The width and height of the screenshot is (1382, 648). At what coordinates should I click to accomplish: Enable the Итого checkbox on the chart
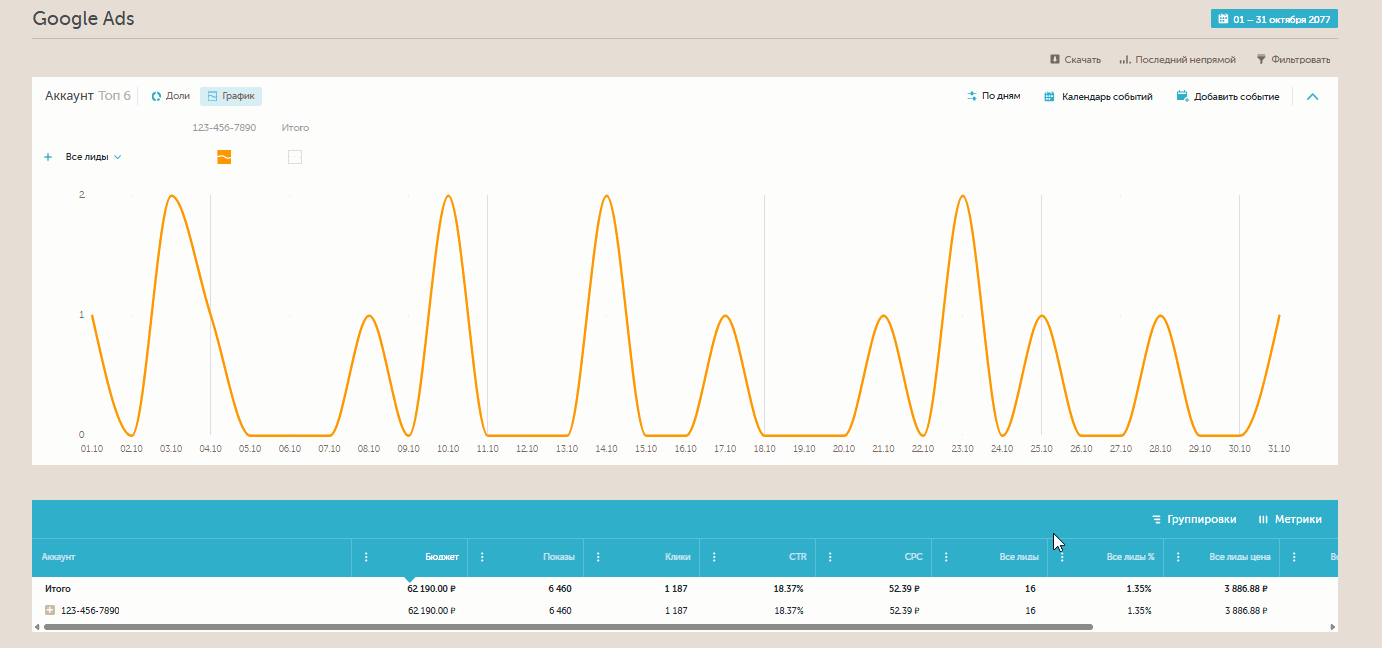(x=295, y=157)
